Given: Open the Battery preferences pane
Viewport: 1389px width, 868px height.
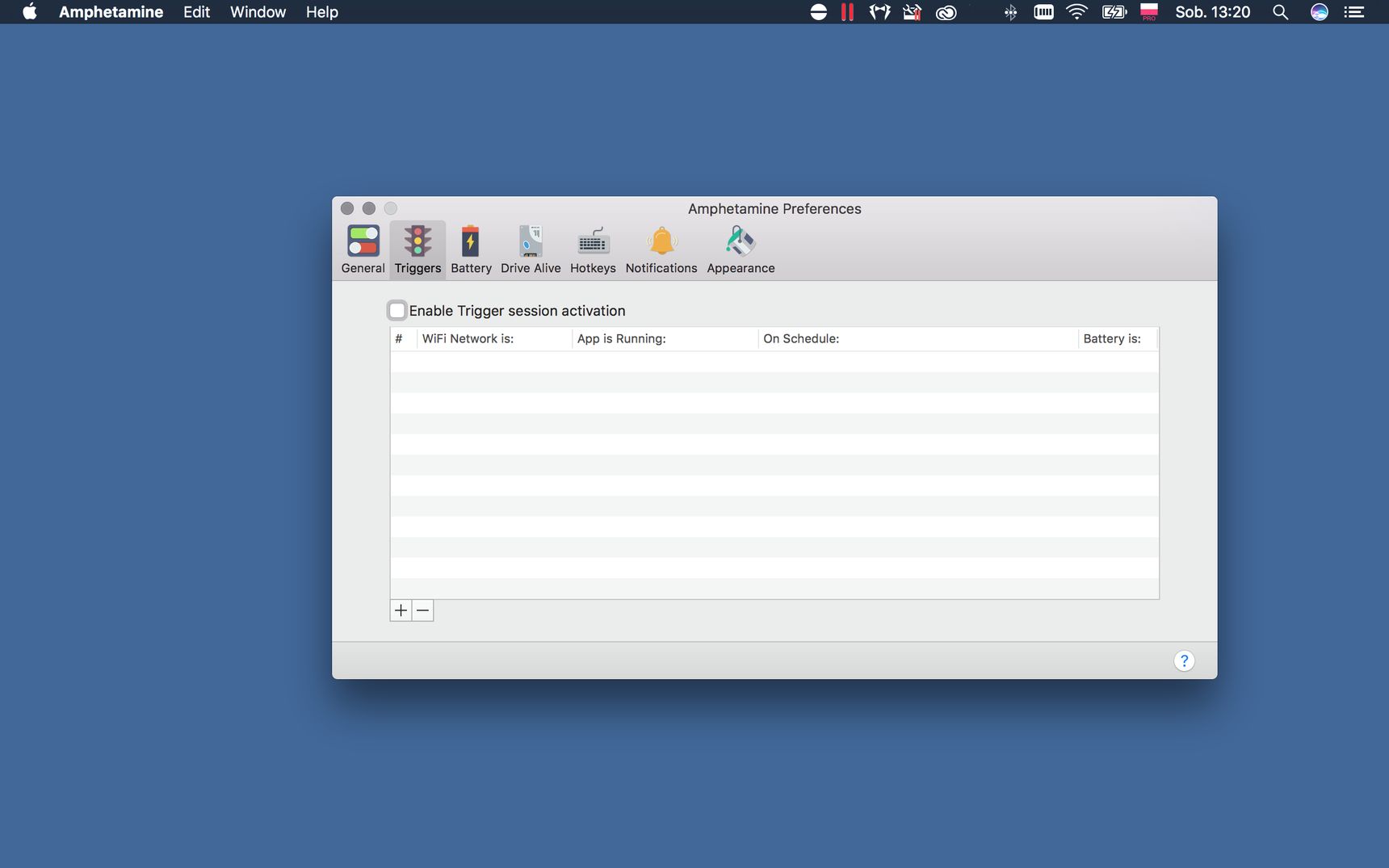Looking at the screenshot, I should tap(471, 250).
